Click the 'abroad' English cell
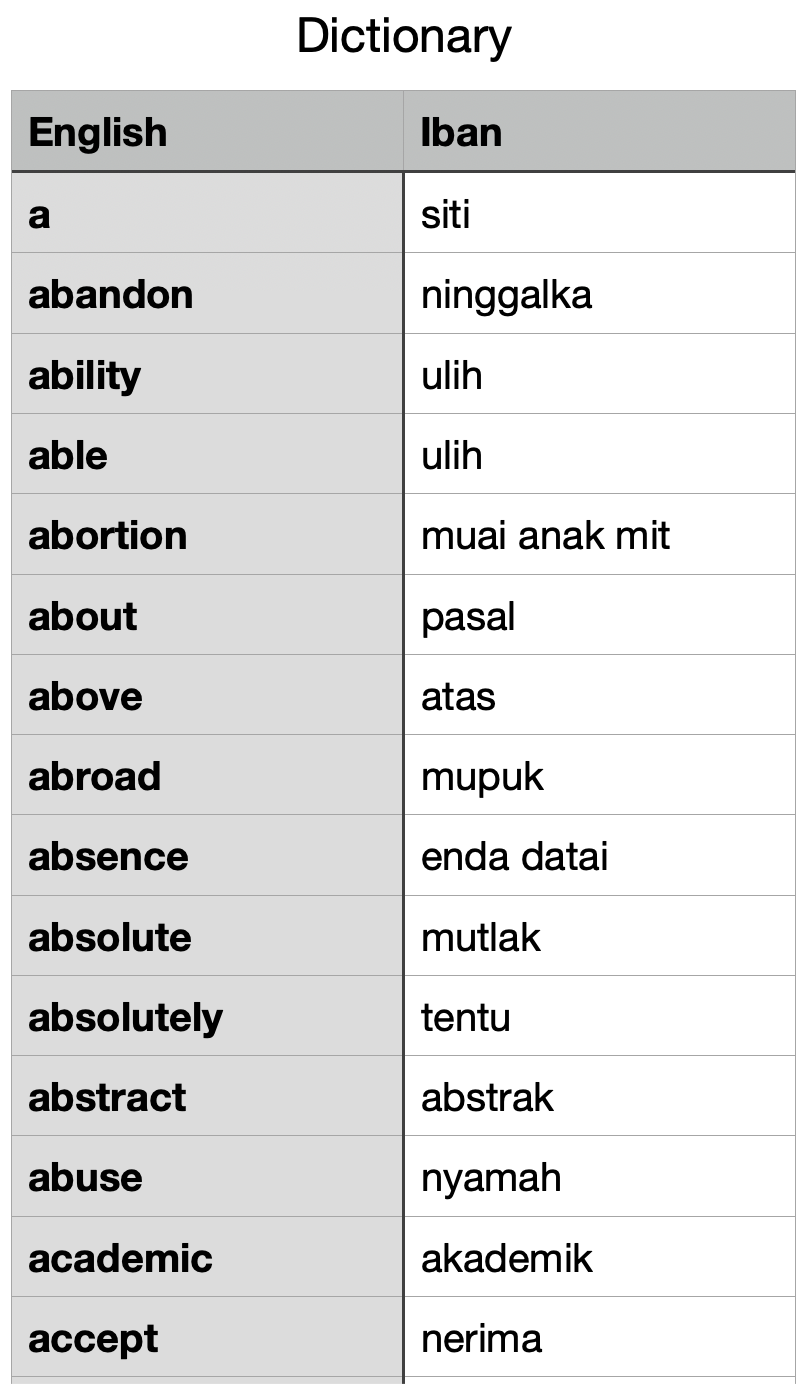 click(x=207, y=776)
